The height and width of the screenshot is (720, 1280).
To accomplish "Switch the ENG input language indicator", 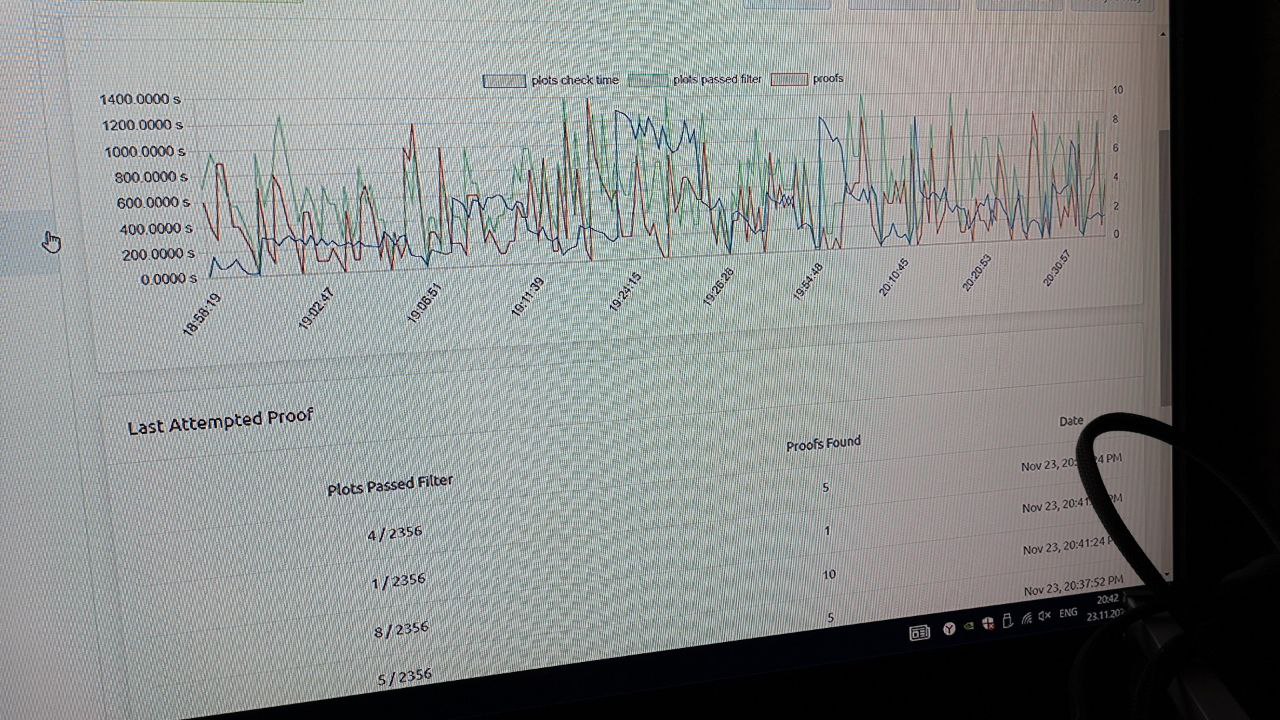I will click(1068, 612).
